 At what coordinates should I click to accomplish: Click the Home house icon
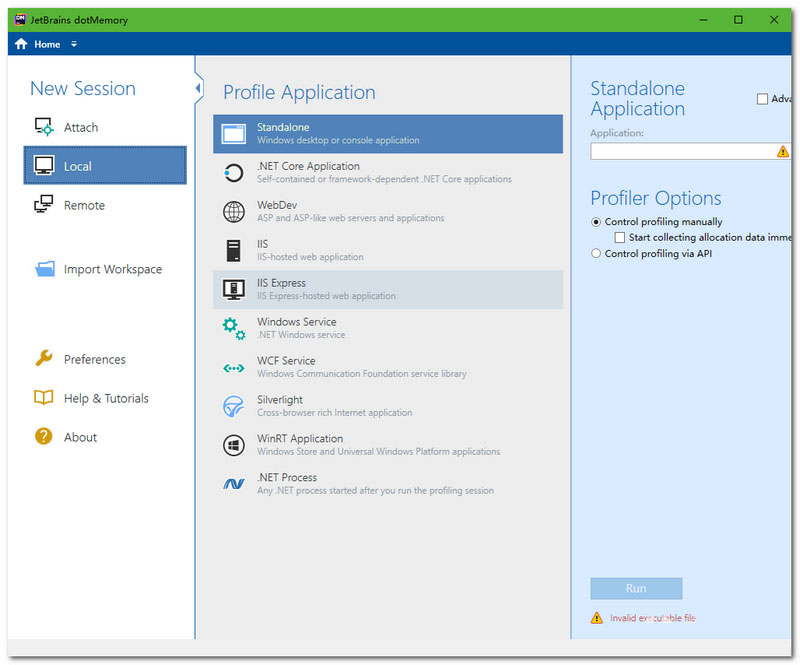(x=21, y=44)
